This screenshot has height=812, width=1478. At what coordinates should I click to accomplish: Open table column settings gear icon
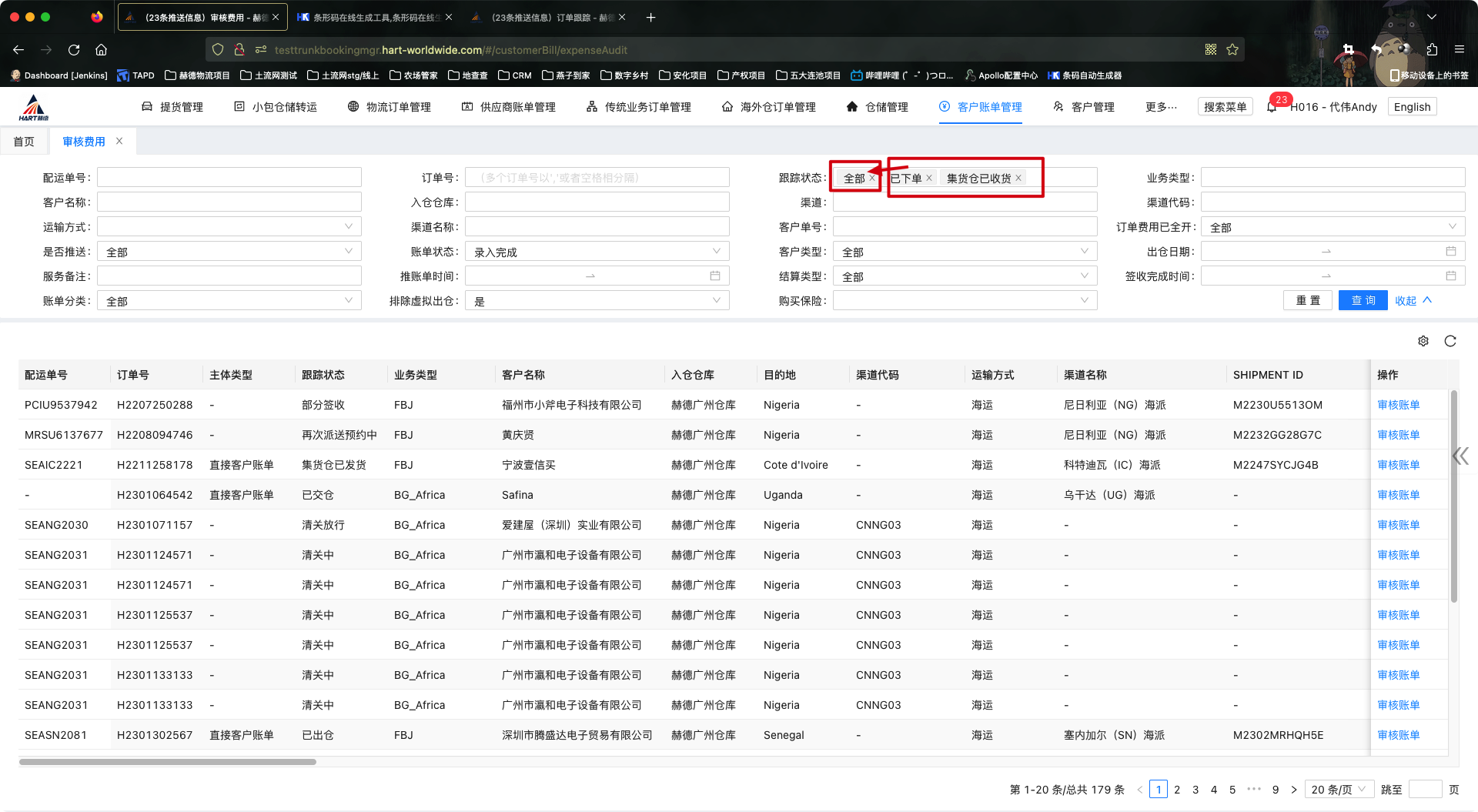[x=1423, y=341]
